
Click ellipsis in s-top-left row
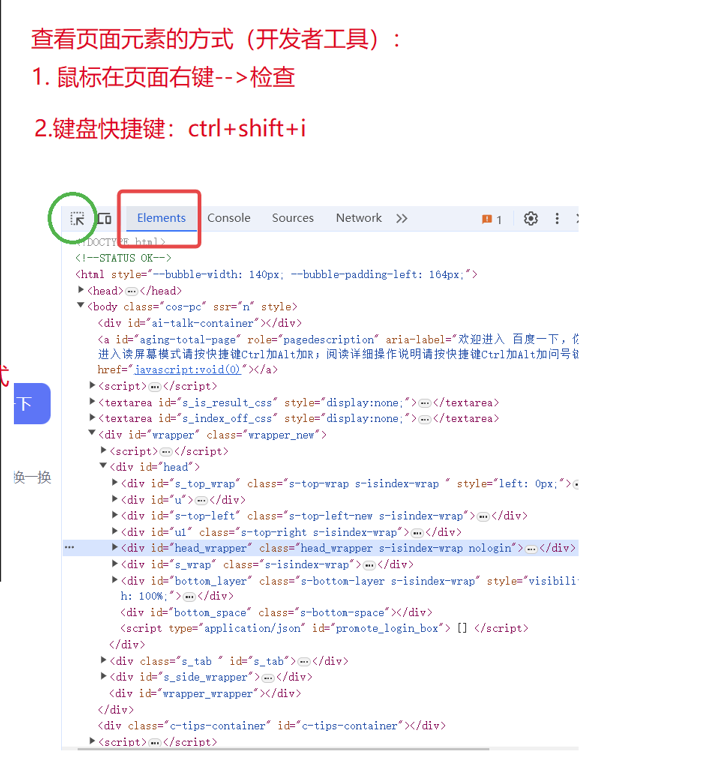coord(484,517)
